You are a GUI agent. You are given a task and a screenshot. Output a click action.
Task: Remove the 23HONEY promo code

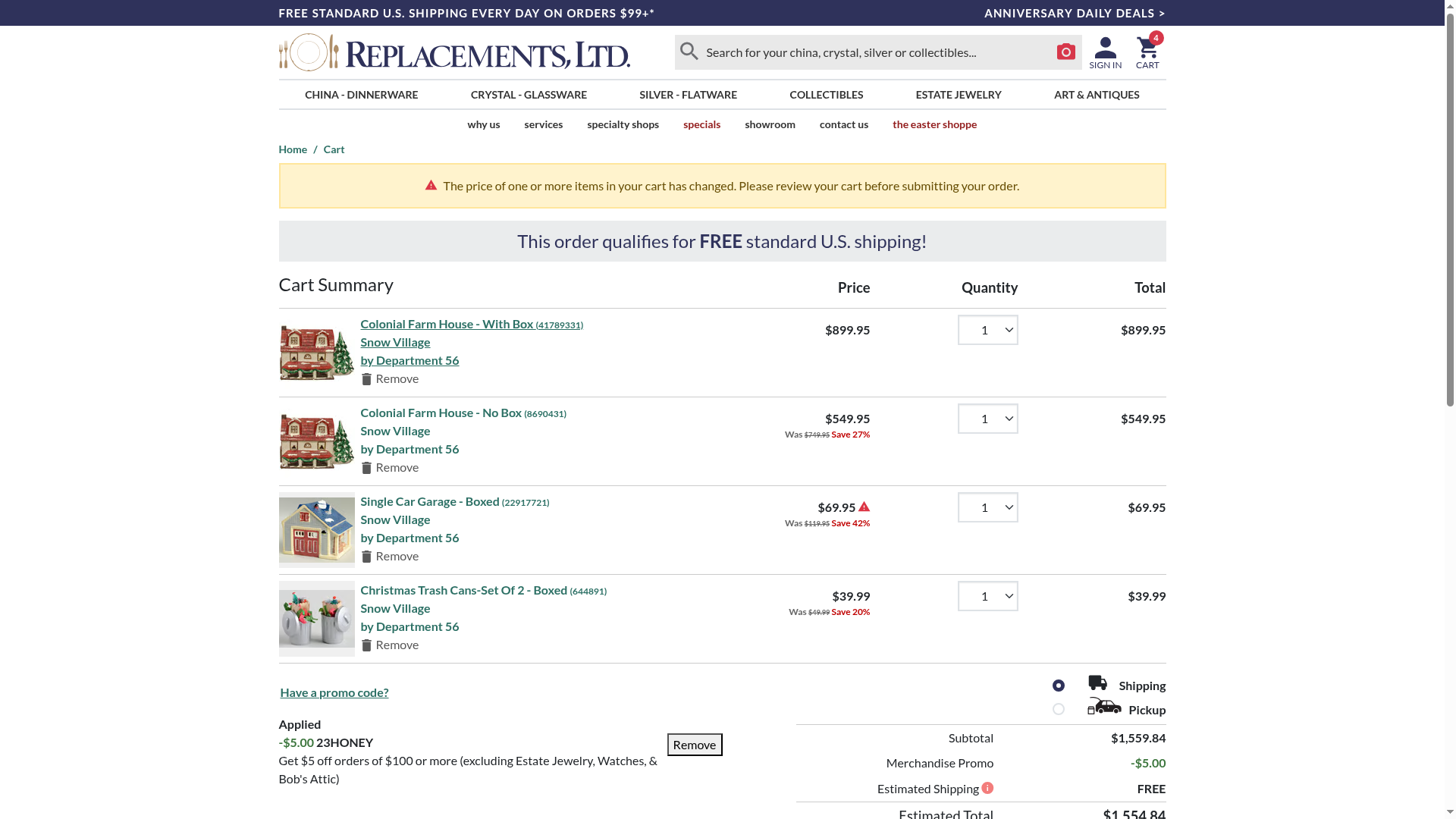click(x=694, y=745)
